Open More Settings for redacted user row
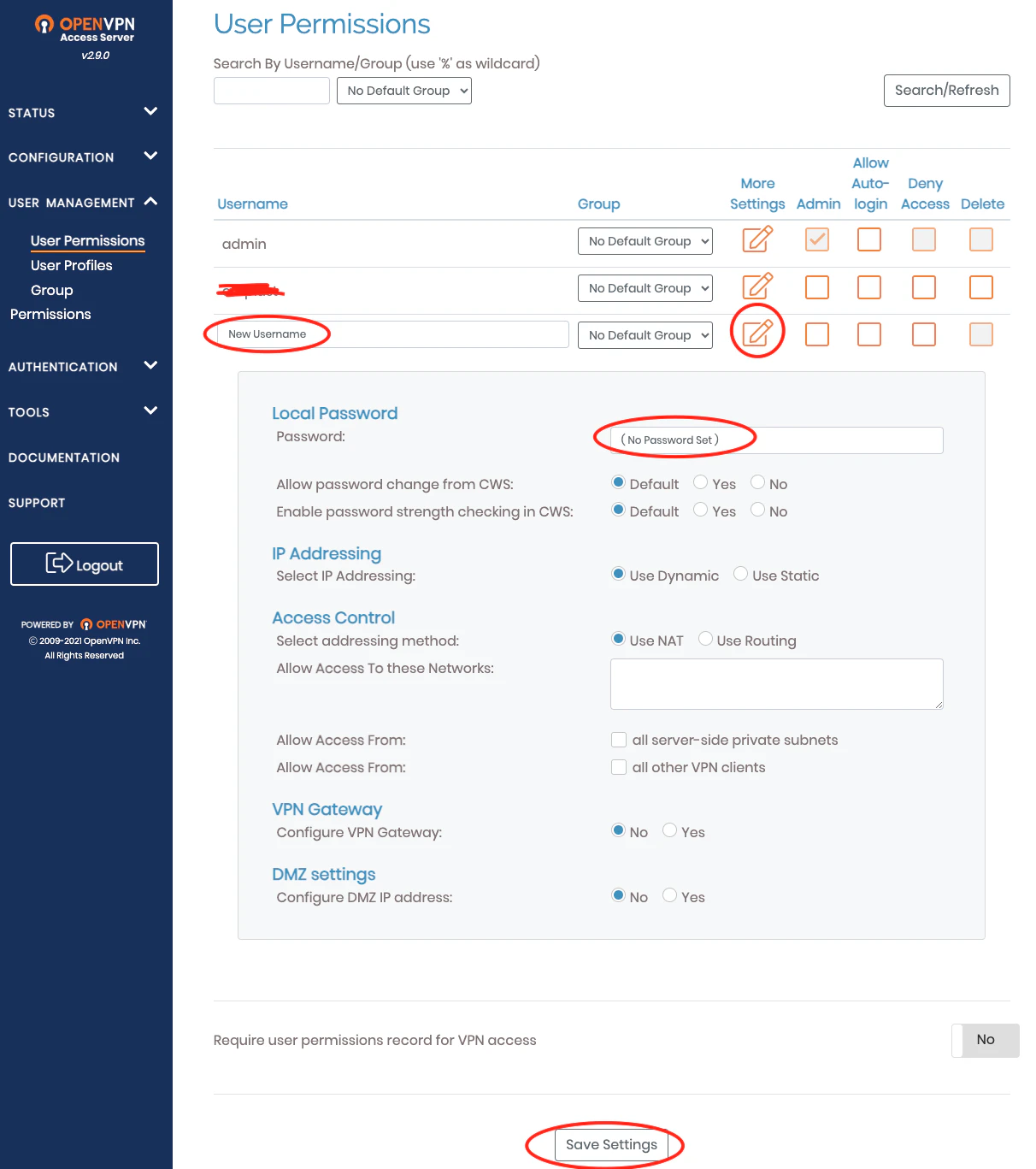Screen dimensions: 1036x1169 (757, 286)
